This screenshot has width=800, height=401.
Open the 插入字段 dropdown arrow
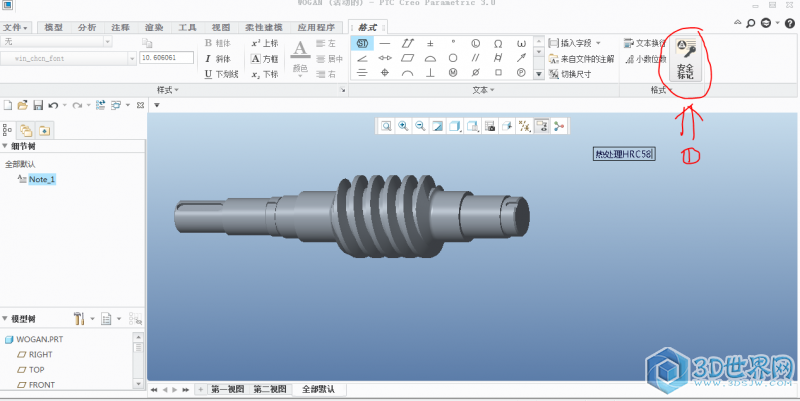pos(598,43)
